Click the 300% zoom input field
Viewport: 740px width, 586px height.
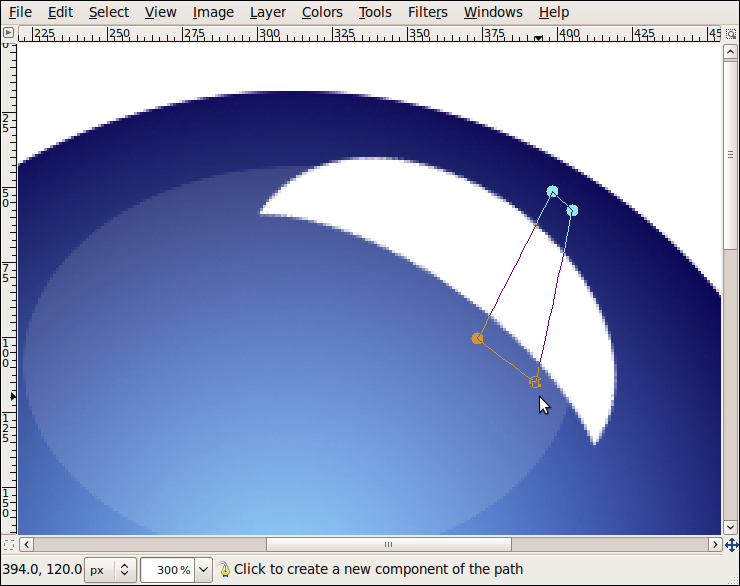point(168,569)
